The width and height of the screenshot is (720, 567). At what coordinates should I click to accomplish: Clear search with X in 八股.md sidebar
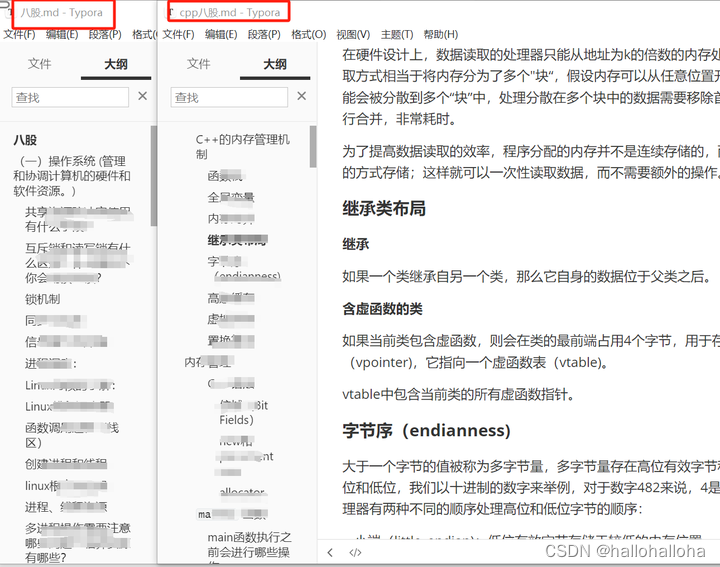pyautogui.click(x=142, y=96)
